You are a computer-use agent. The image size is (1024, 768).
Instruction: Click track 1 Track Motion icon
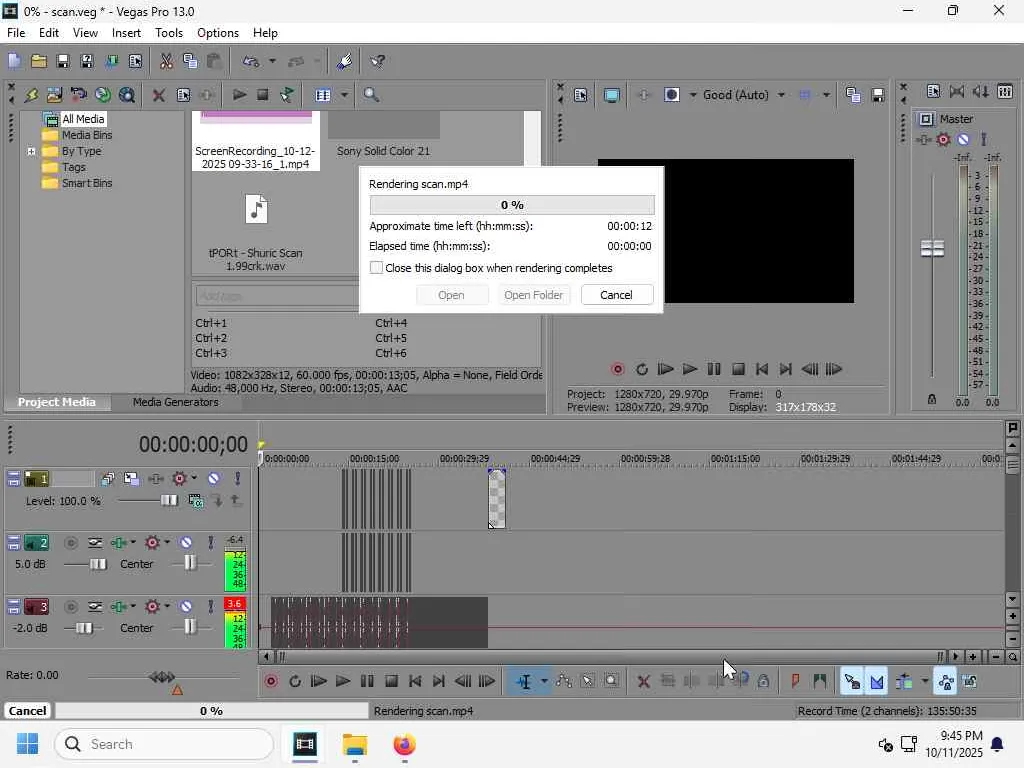(x=131, y=479)
